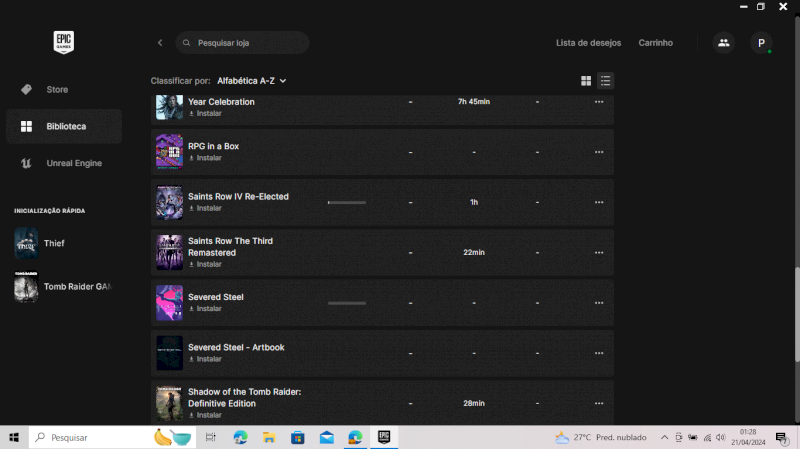Open volume control in system tray
This screenshot has height=449, width=800.
[x=720, y=437]
